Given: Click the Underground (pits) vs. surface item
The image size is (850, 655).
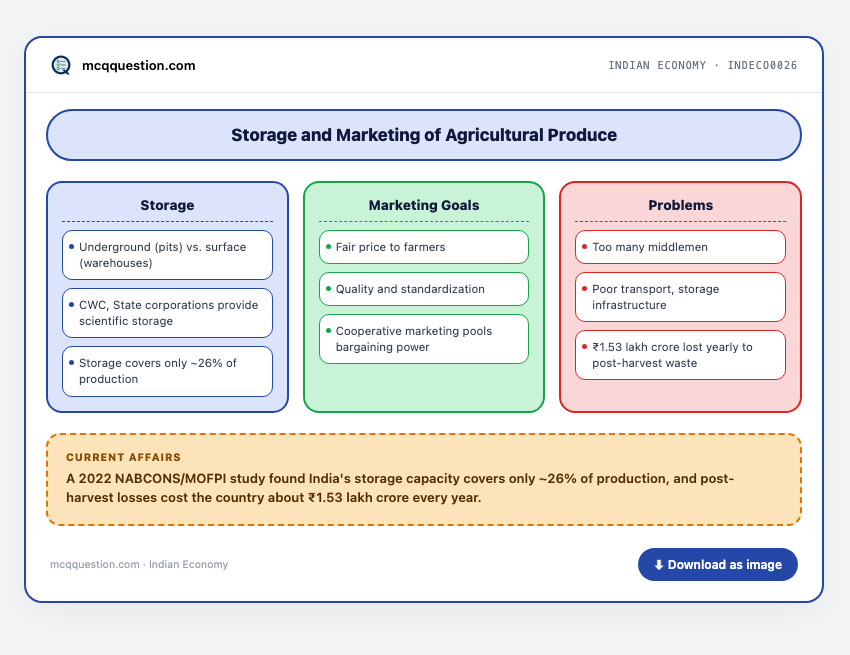Looking at the screenshot, I should [168, 255].
